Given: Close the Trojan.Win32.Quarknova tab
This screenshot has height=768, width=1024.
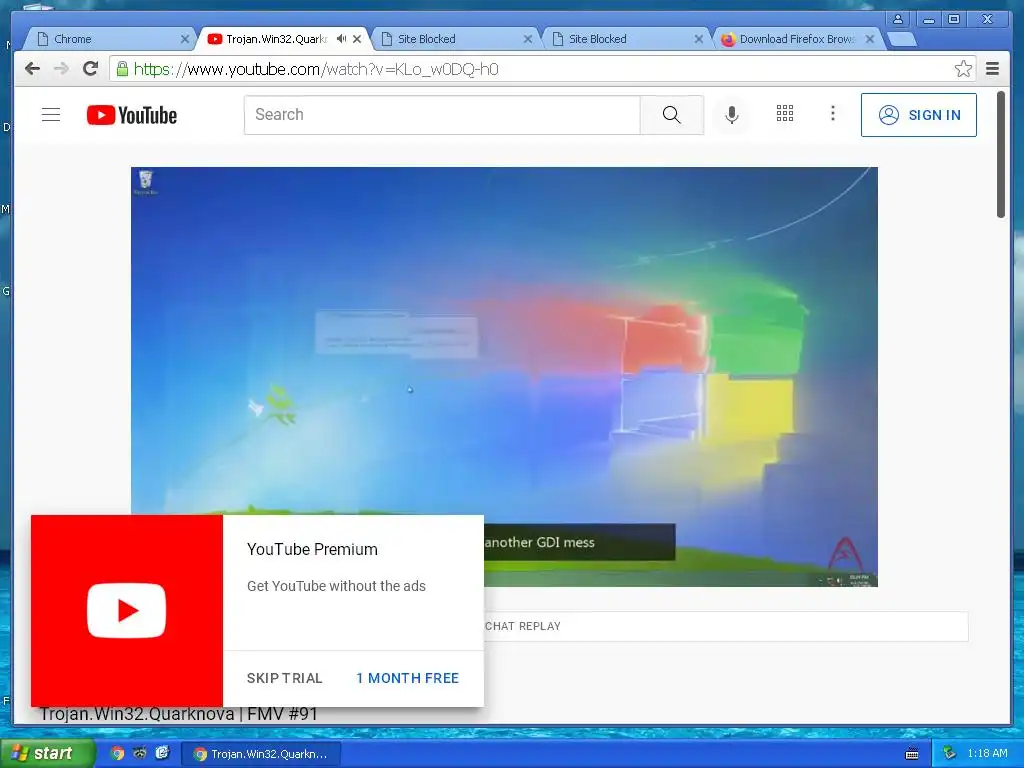Looking at the screenshot, I should tap(357, 39).
